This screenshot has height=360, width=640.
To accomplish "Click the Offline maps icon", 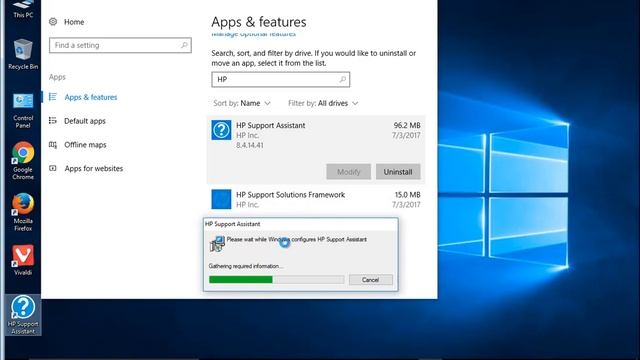I will (53, 144).
